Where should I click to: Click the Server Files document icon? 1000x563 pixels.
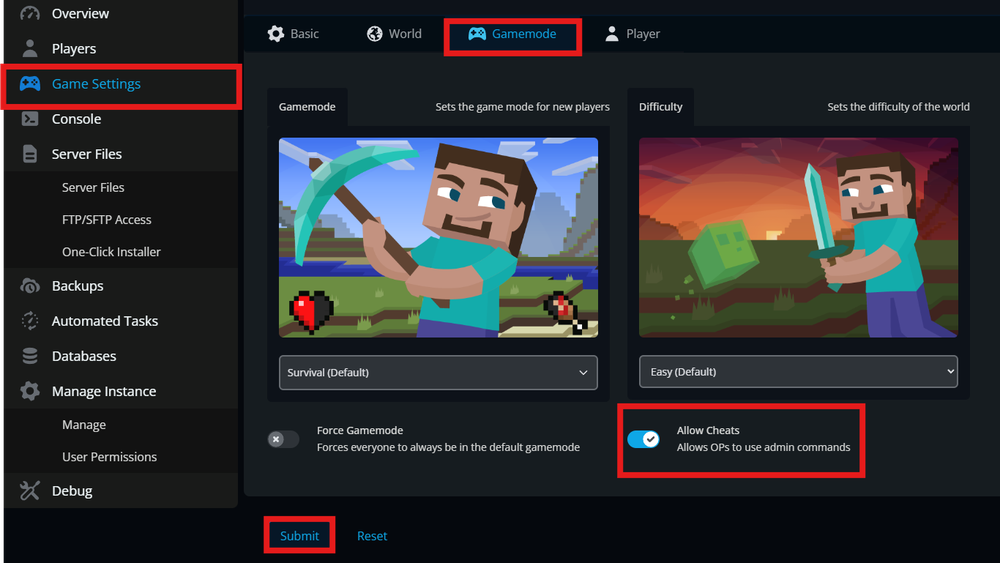(30, 154)
